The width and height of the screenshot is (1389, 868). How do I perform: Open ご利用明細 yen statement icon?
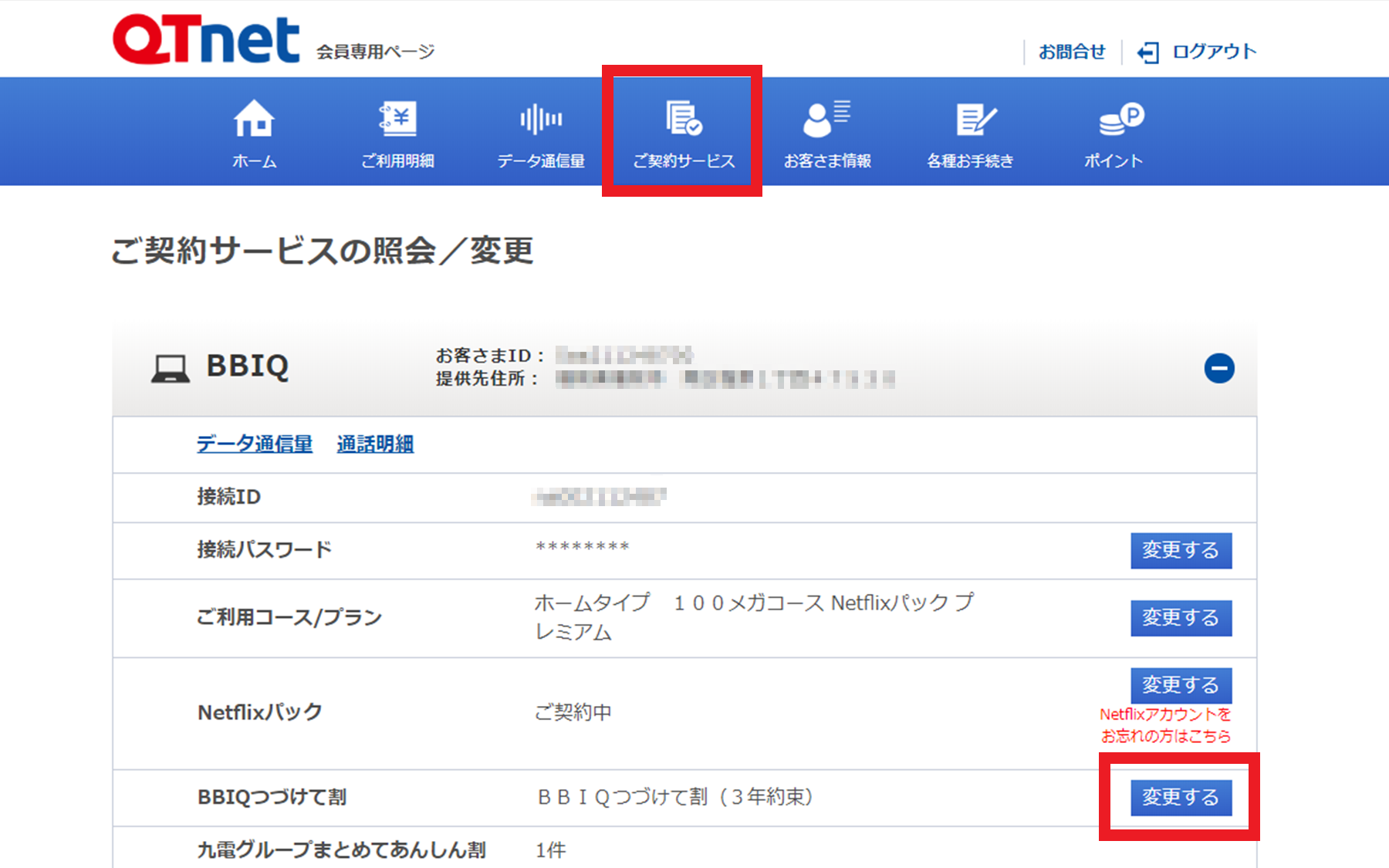point(397,119)
